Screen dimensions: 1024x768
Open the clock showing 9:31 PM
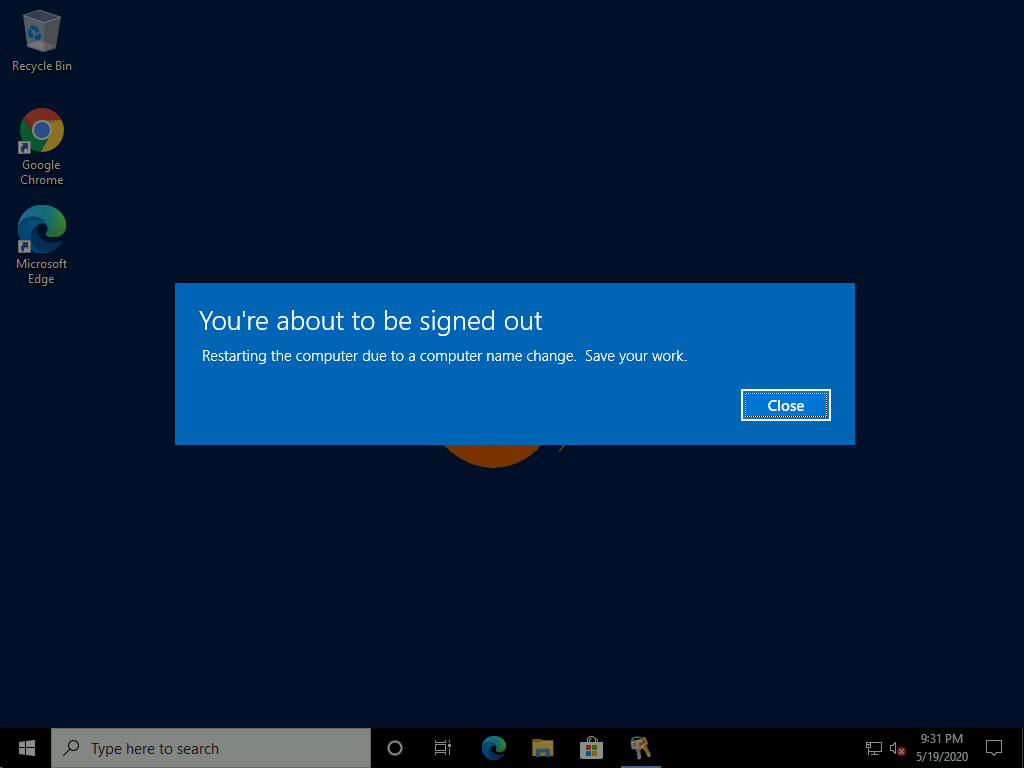(941, 748)
